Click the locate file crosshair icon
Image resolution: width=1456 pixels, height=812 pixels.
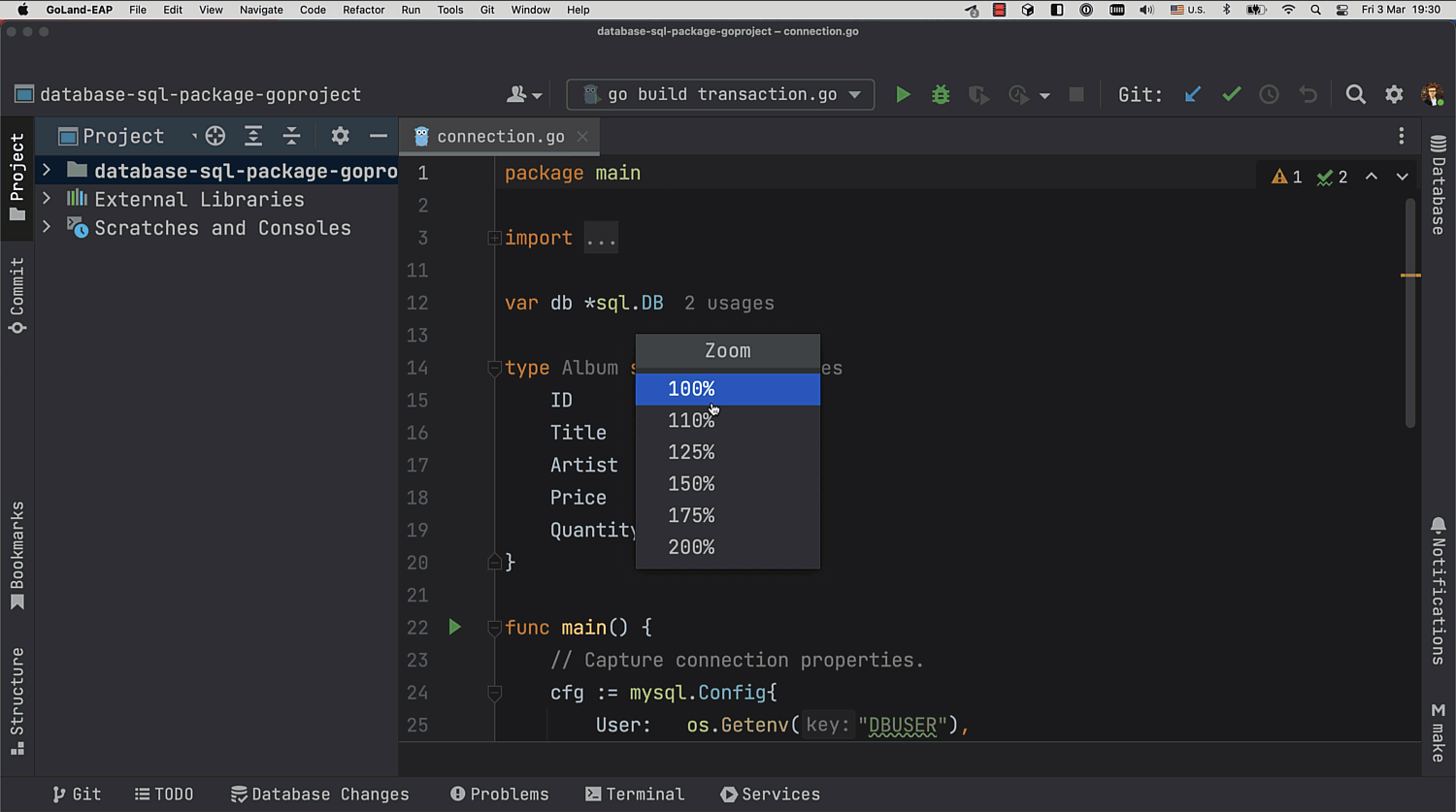click(x=215, y=136)
